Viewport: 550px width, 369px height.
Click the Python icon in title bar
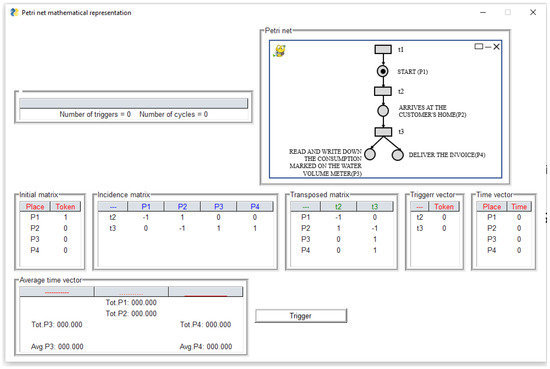(x=14, y=13)
